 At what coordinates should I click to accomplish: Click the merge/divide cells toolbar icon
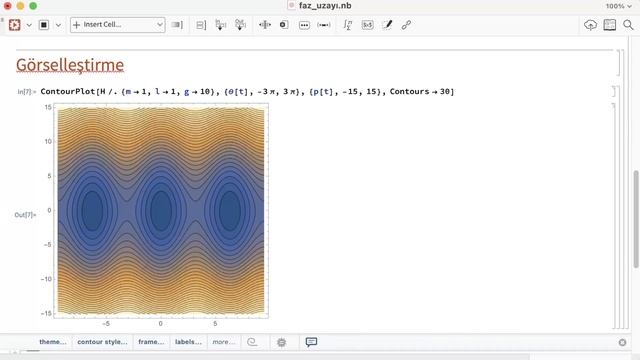(240, 25)
